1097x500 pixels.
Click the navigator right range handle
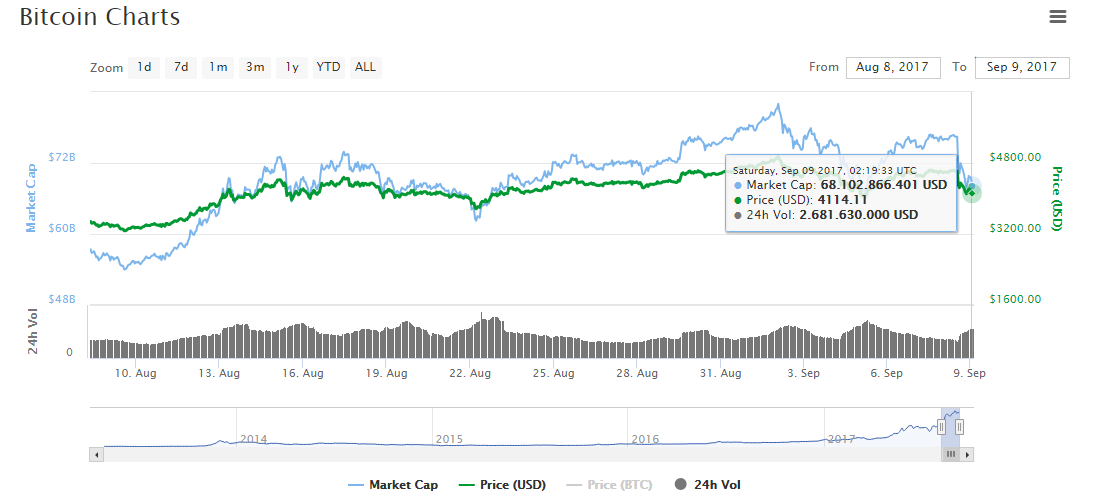tap(960, 427)
